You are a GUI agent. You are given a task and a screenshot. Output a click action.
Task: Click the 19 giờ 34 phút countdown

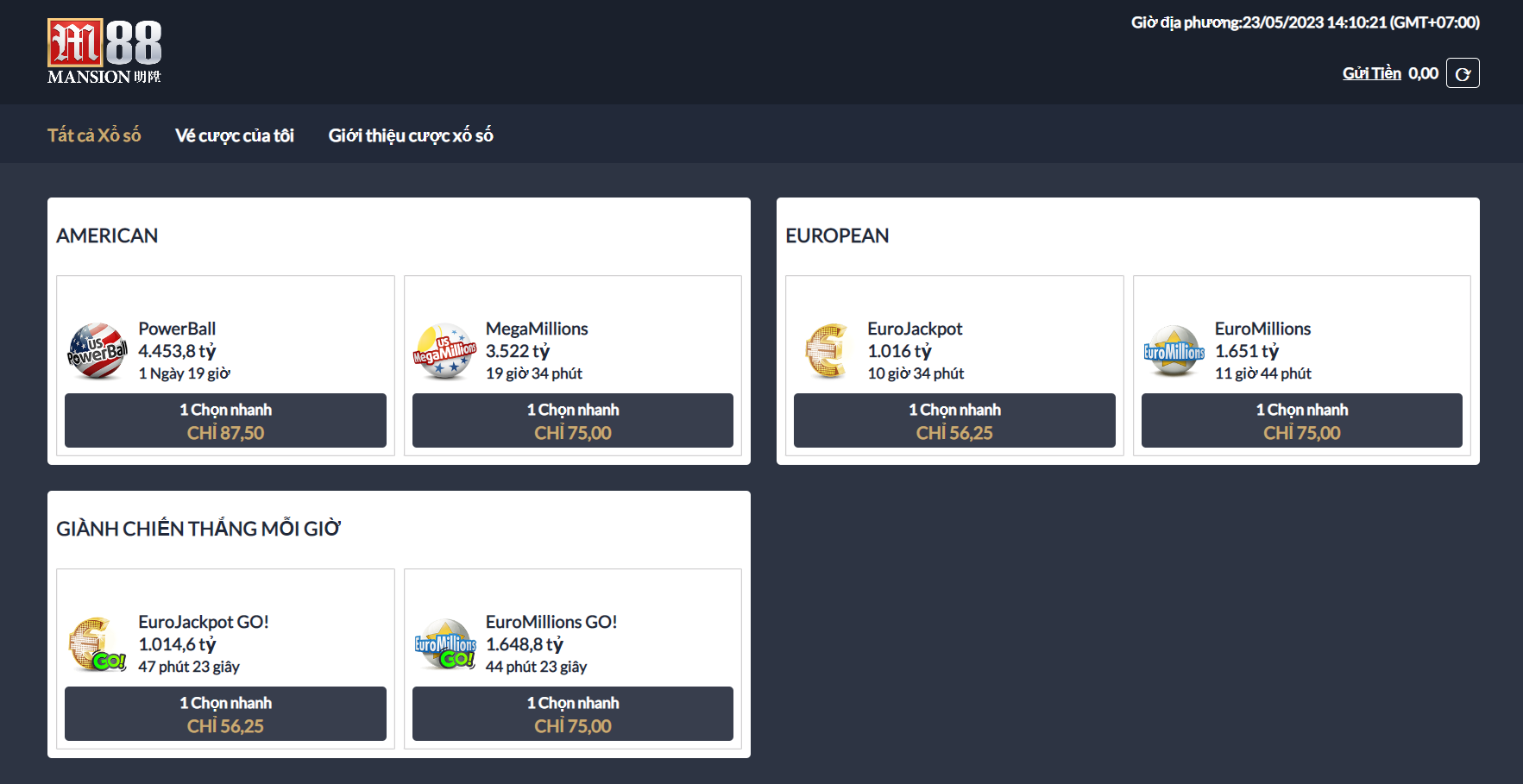tap(534, 373)
